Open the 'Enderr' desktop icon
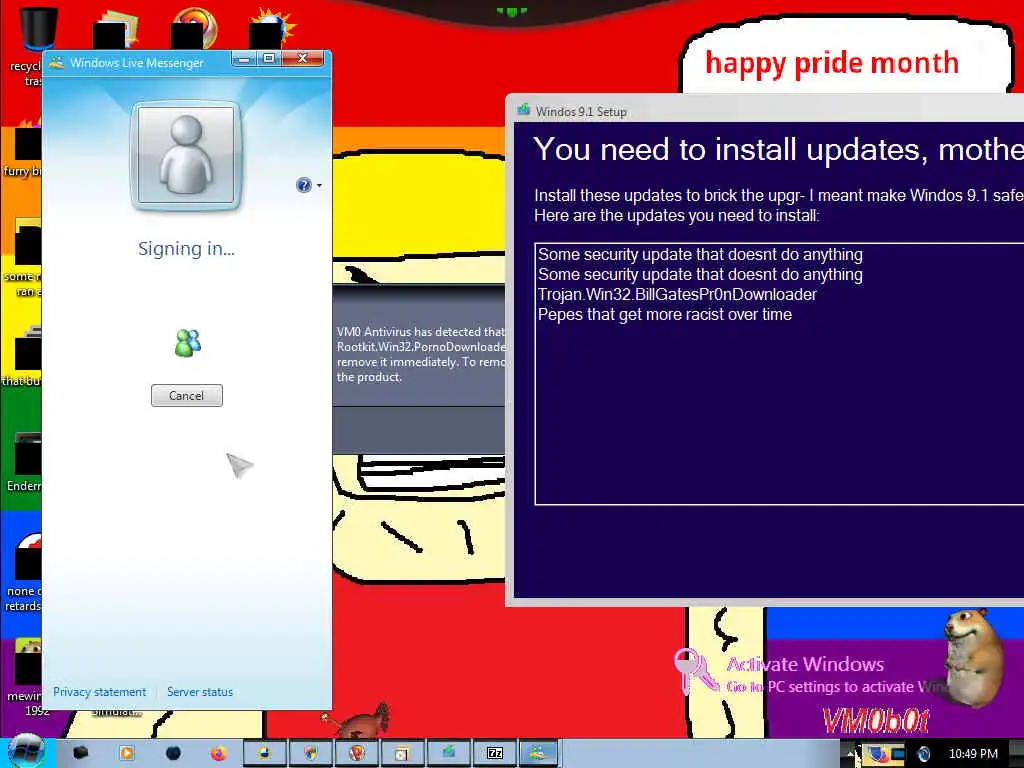Screen dimensions: 1024x768 tap(24, 462)
